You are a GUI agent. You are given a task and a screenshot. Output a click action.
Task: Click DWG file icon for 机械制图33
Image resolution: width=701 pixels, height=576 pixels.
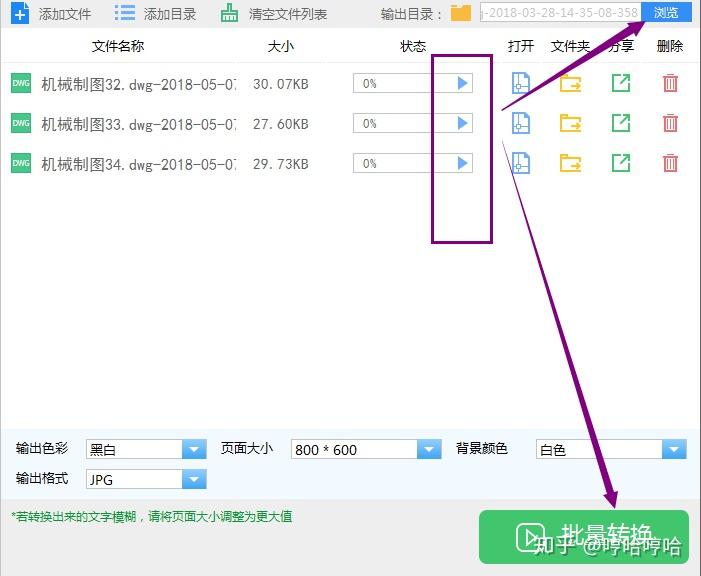click(x=21, y=123)
